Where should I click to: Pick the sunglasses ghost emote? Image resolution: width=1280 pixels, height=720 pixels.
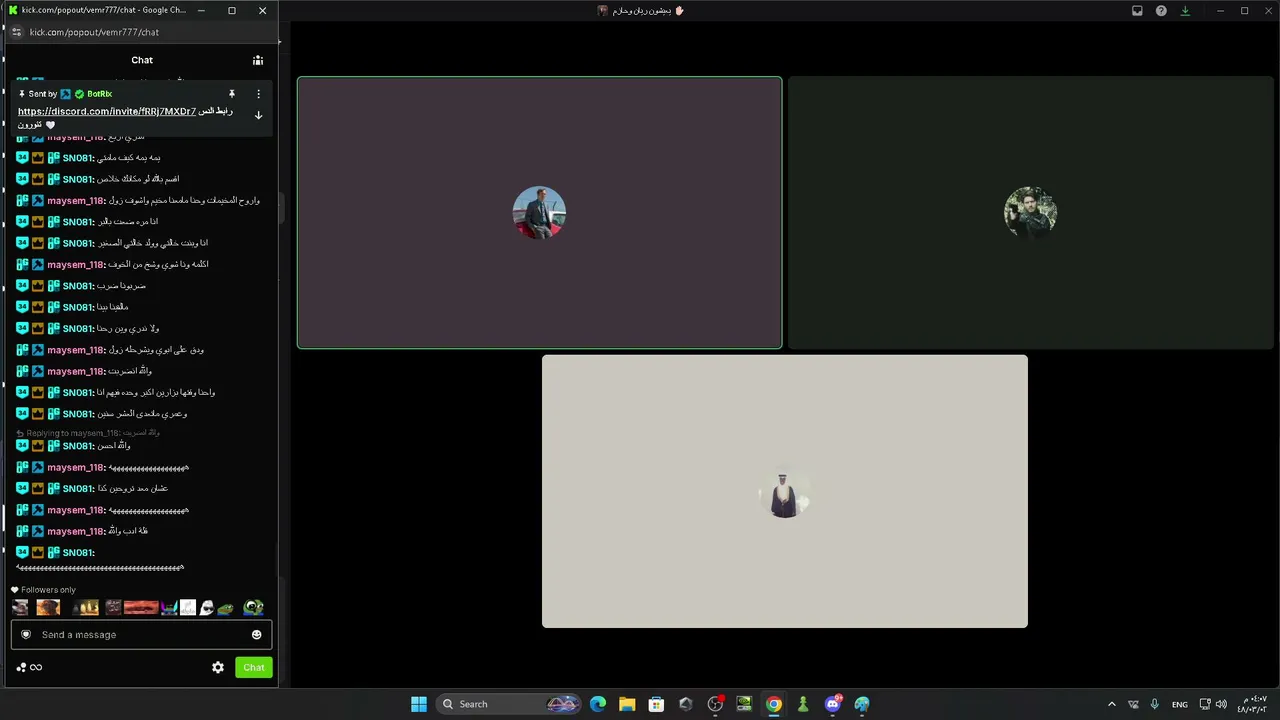[x=206, y=607]
